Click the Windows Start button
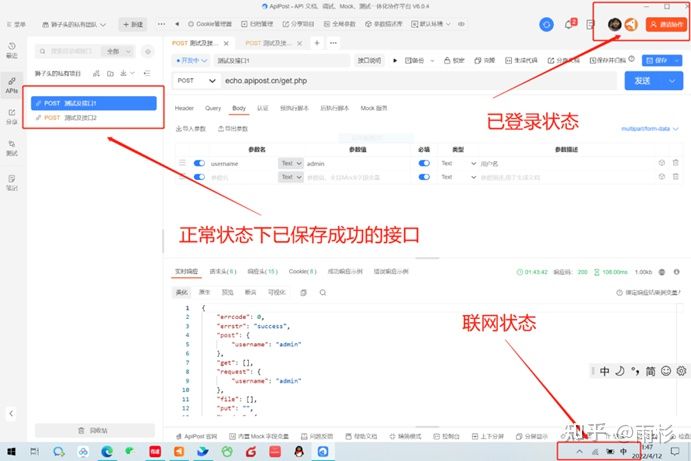This screenshot has height=461, width=691. [x=12, y=451]
